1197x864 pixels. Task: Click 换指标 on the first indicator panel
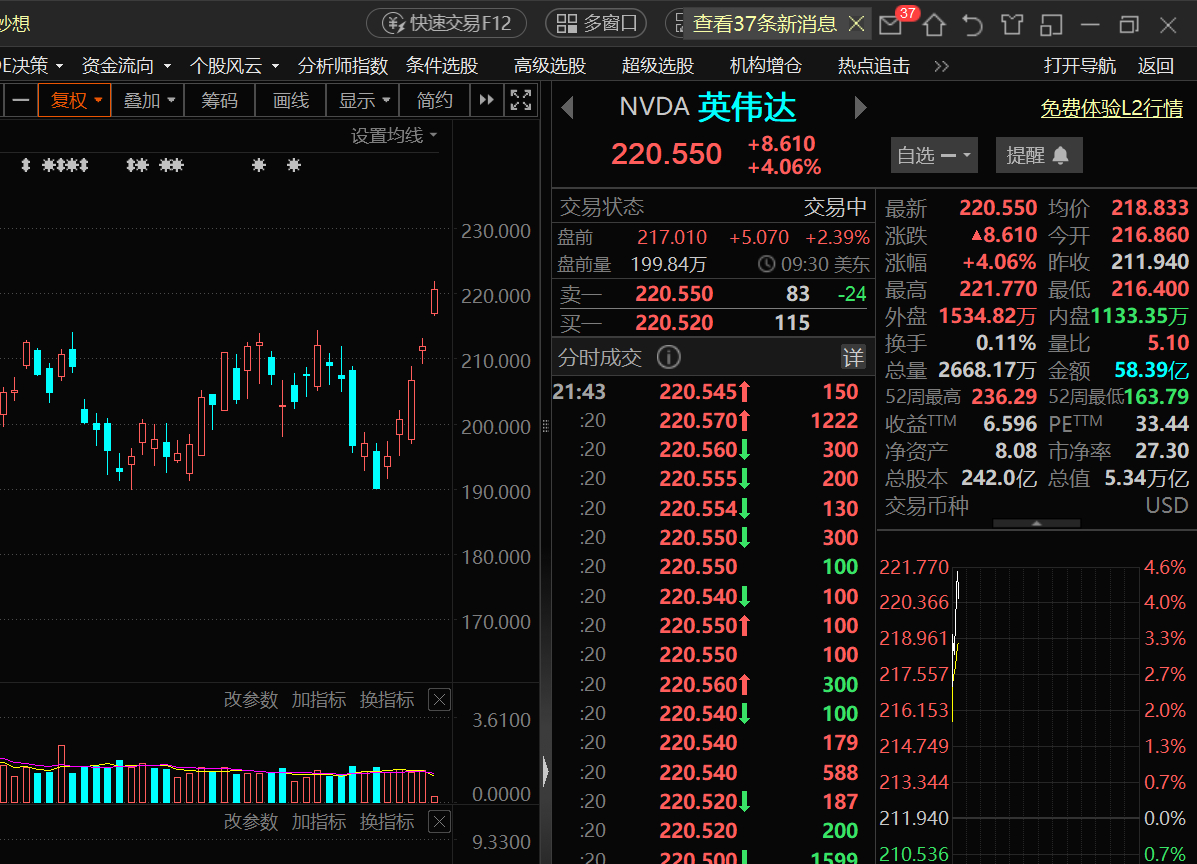pyautogui.click(x=386, y=700)
